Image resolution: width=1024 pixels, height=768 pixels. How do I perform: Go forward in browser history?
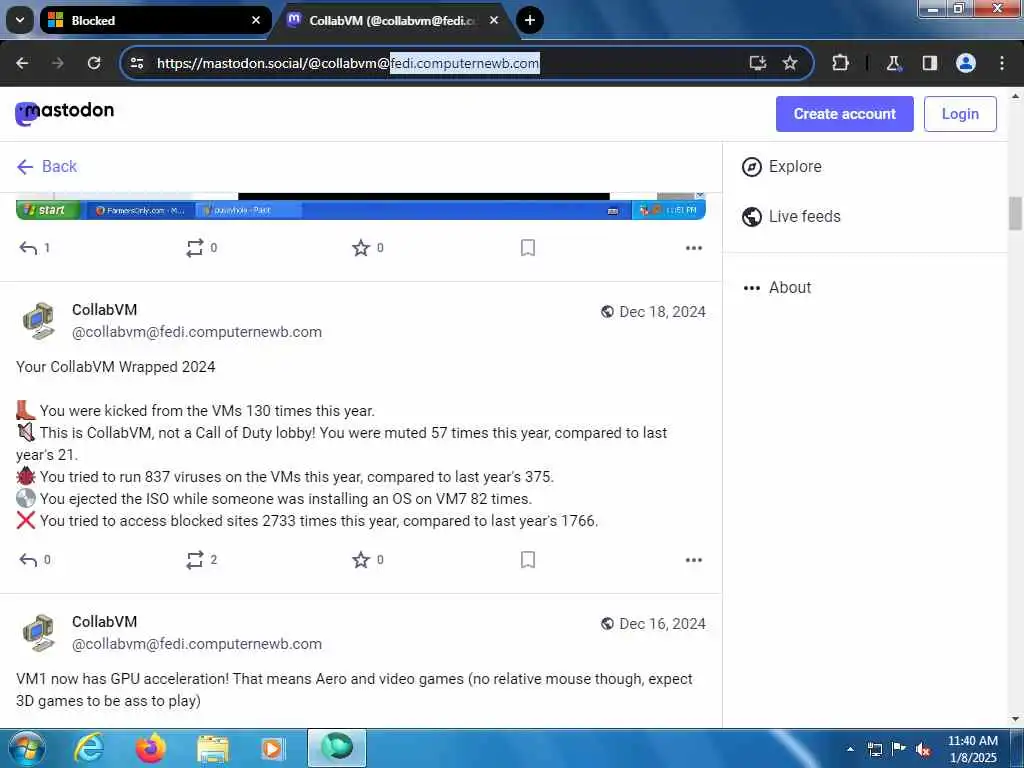[58, 63]
